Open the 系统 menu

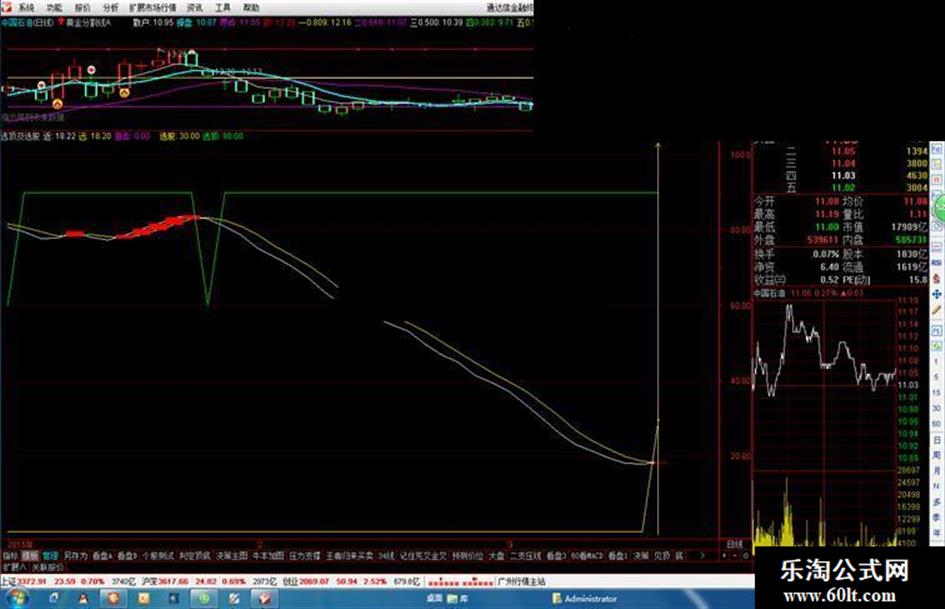25,8
